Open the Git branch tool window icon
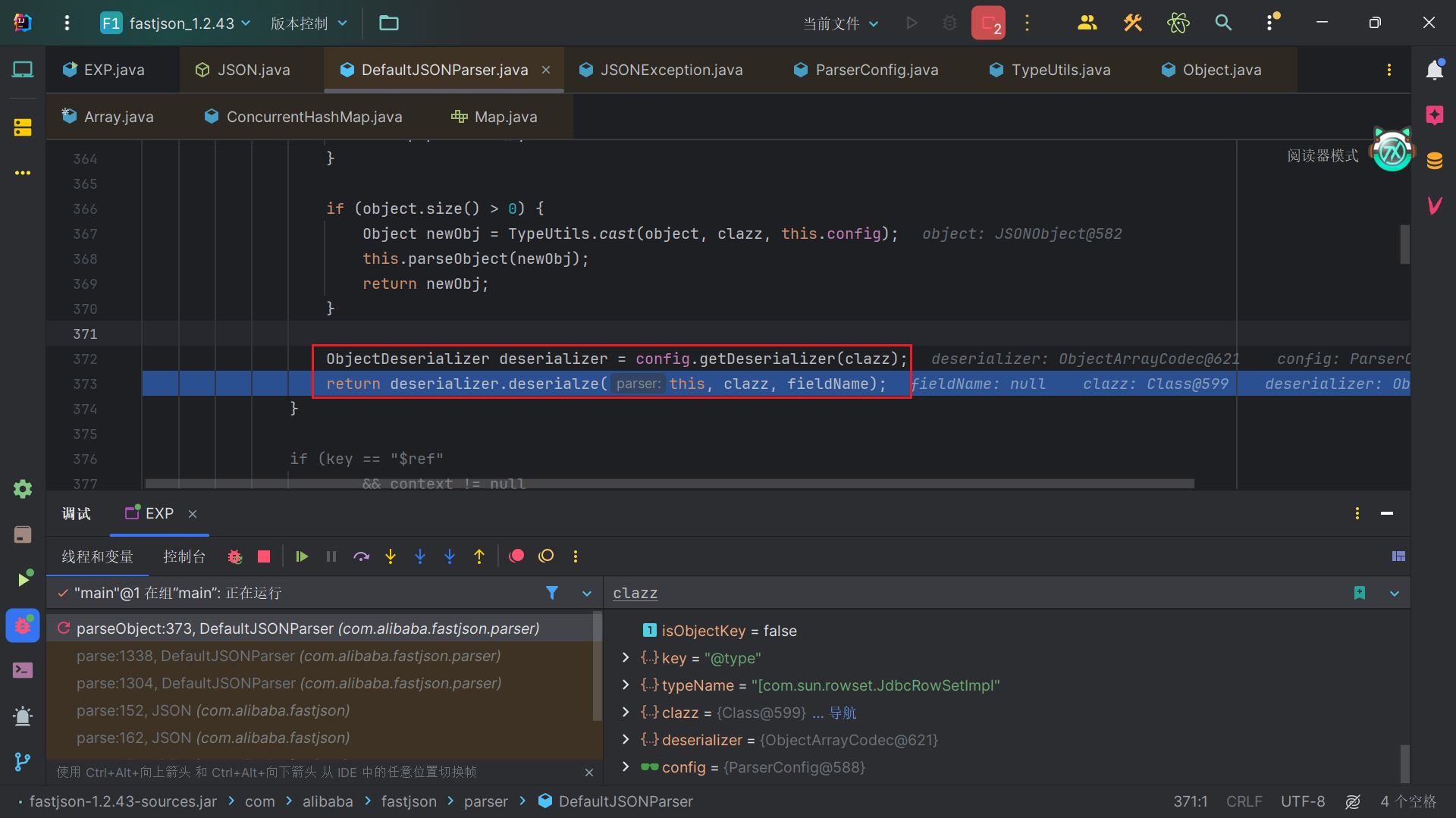Viewport: 1456px width, 818px height. 23,761
